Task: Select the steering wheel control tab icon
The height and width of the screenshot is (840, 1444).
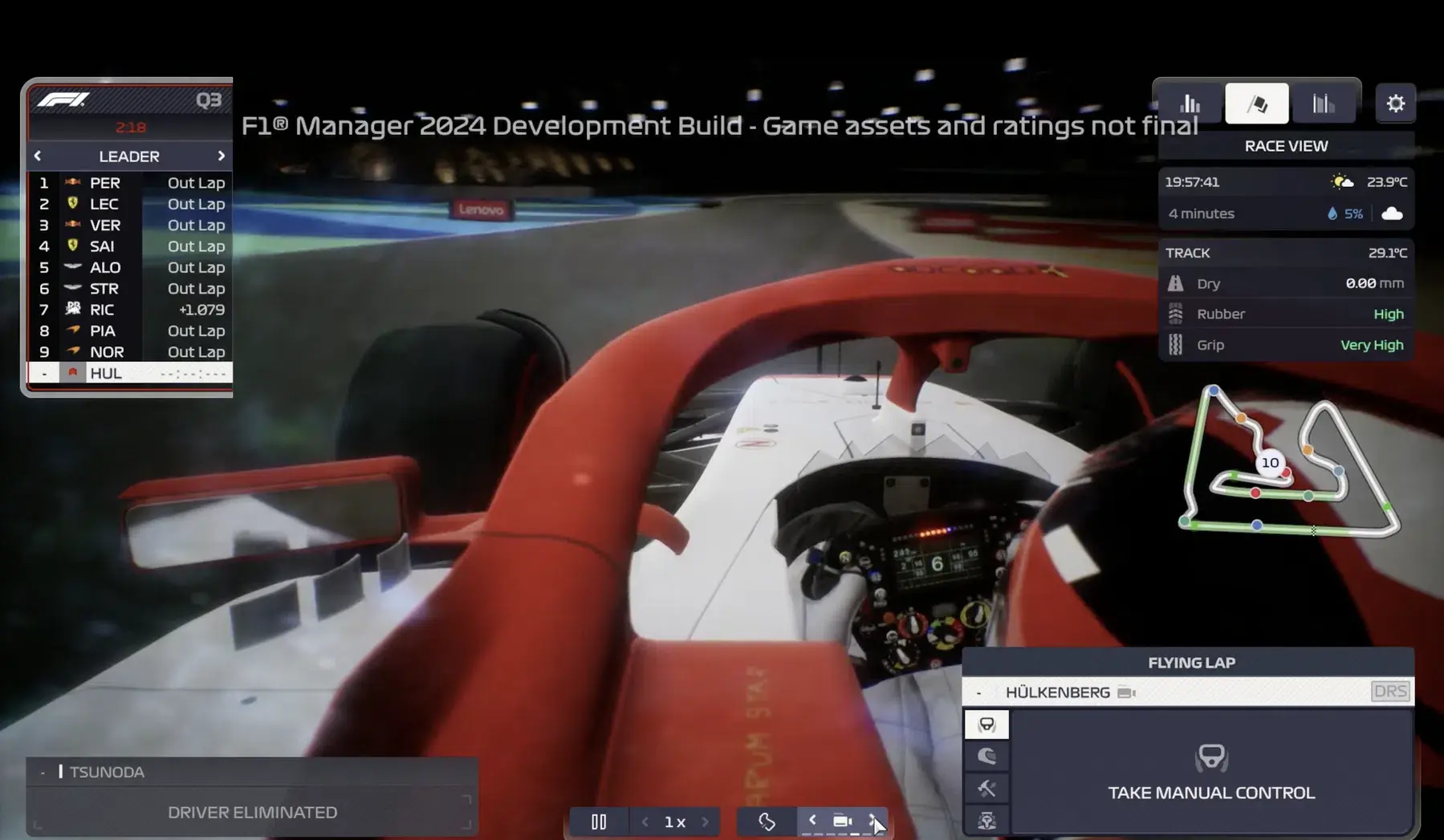Action: coord(986,724)
